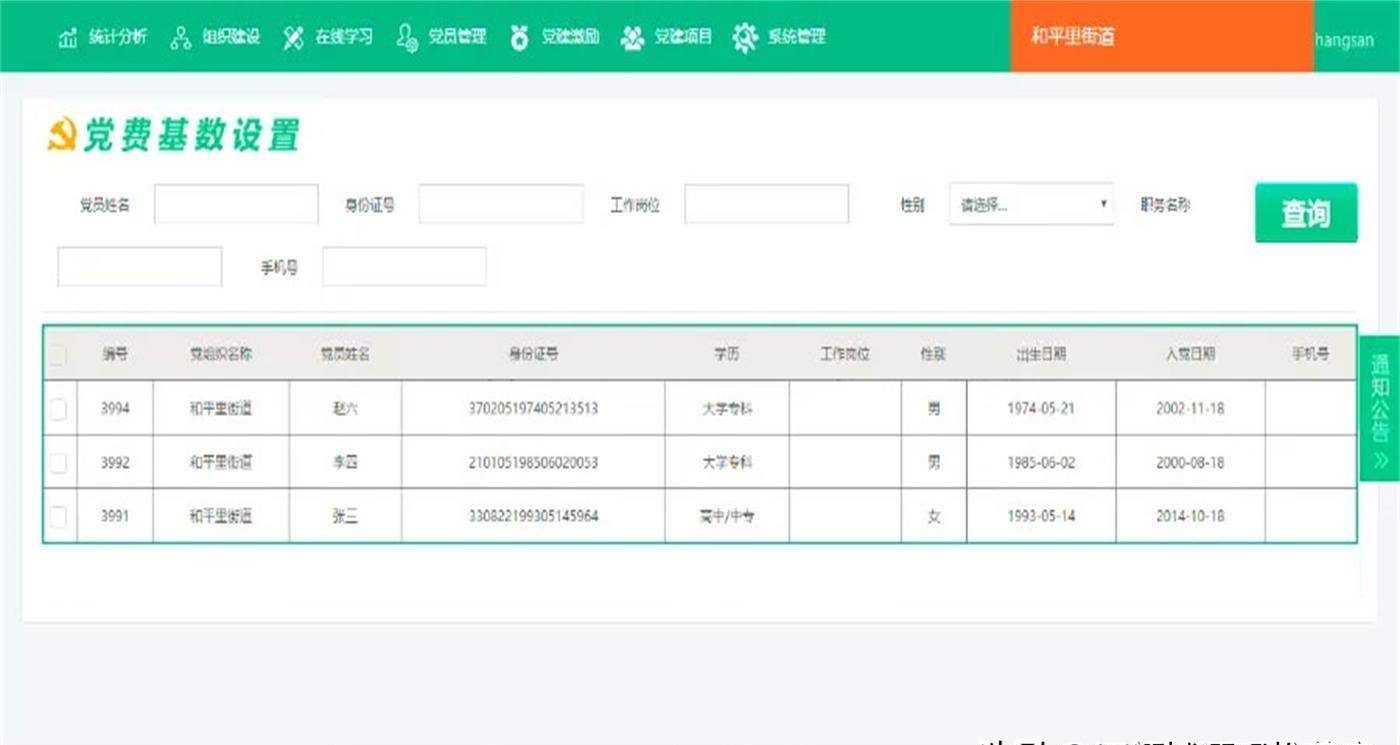1400x745 pixels.
Task: Open the 和平里街道 organization selector
Action: [1161, 37]
